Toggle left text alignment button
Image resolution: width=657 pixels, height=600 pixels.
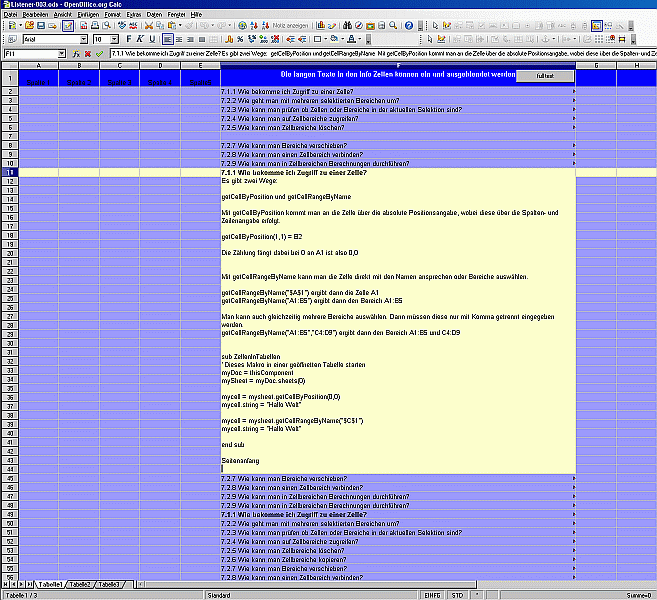click(169, 39)
